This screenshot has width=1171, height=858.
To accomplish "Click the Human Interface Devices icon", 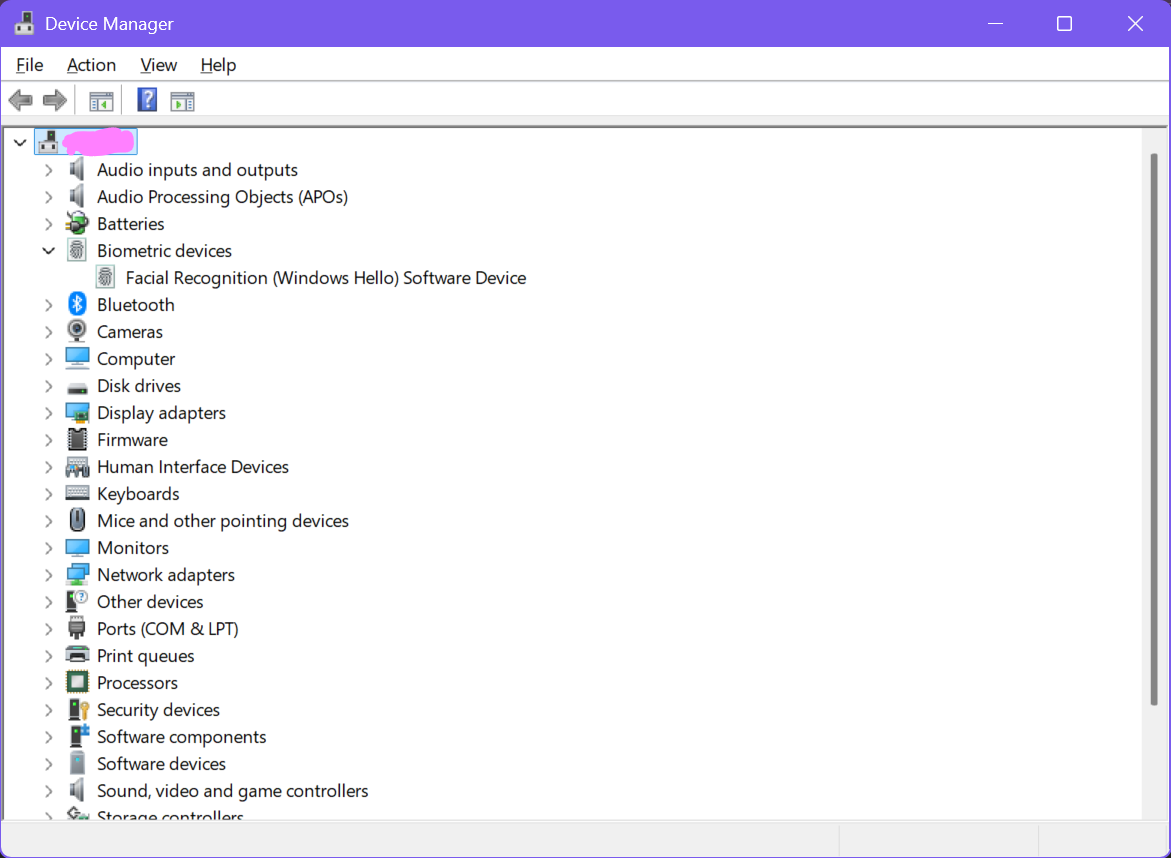I will (77, 467).
